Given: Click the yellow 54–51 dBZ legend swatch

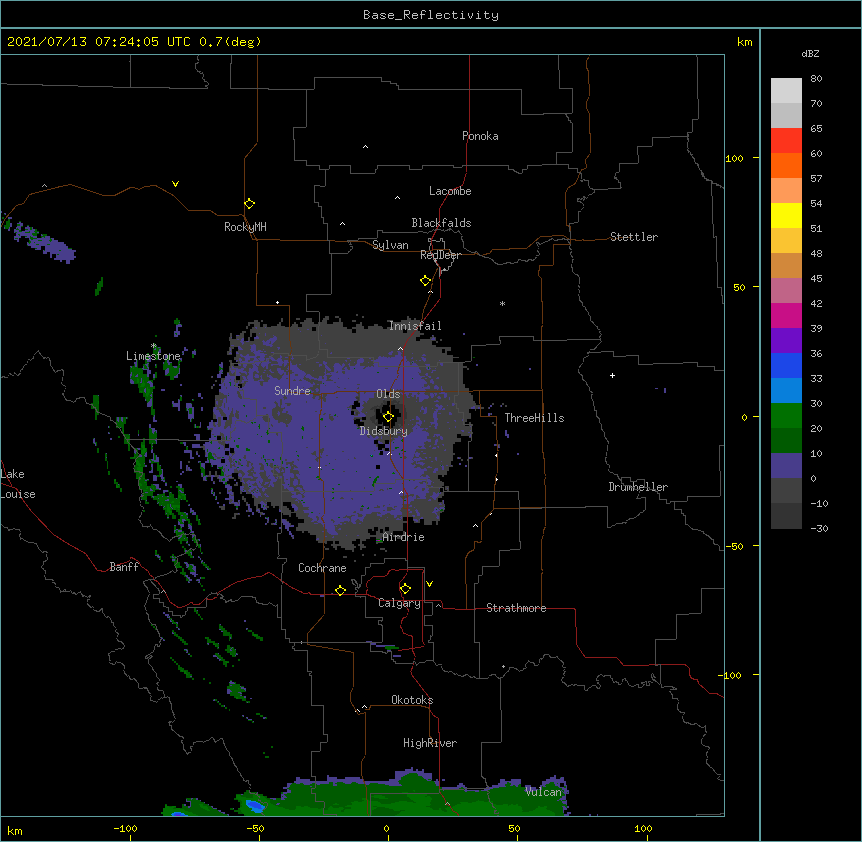Looking at the screenshot, I should pos(786,215).
